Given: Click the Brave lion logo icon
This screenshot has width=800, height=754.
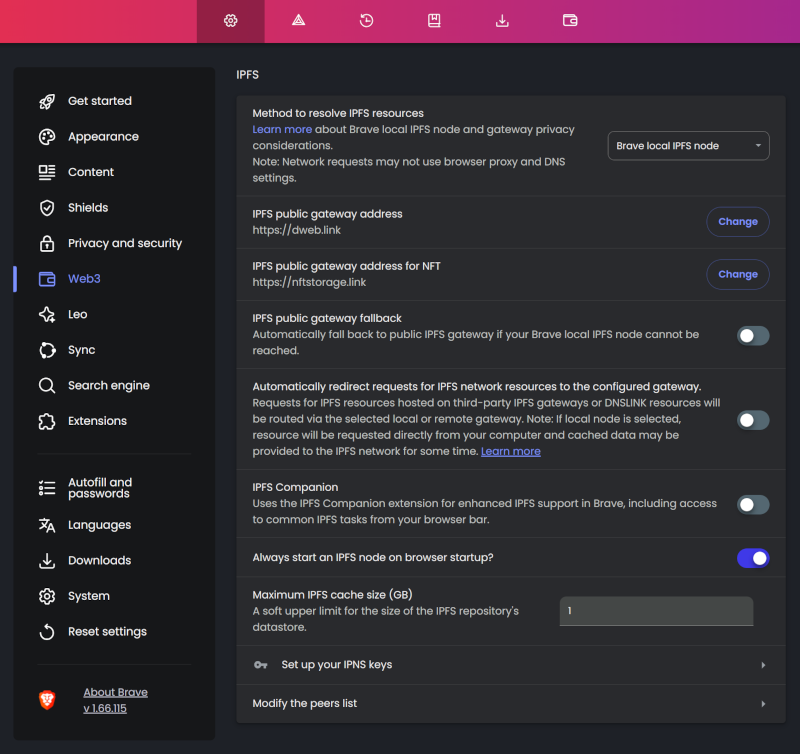Looking at the screenshot, I should pos(47,700).
